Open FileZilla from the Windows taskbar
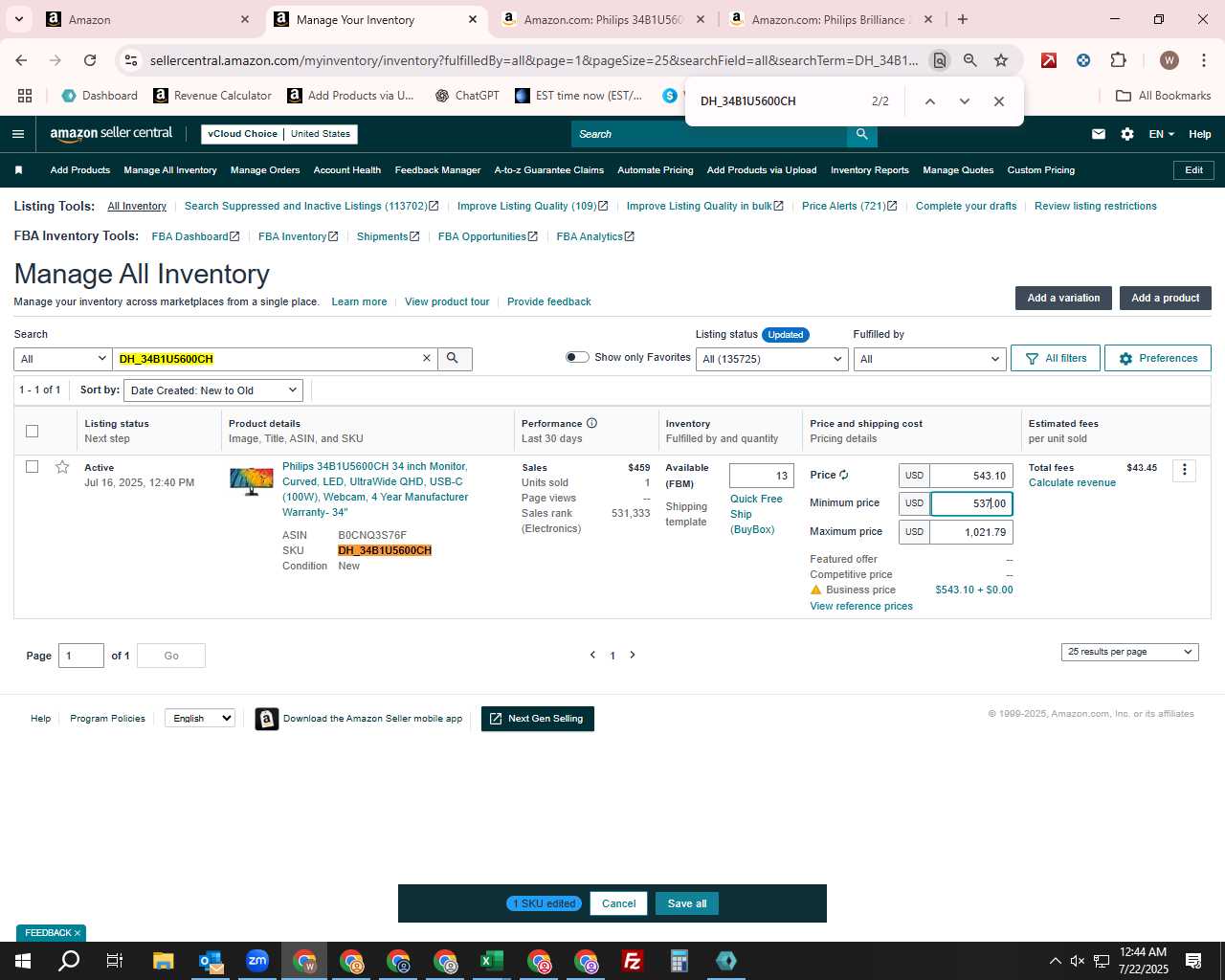This screenshot has width=1225, height=980. (x=633, y=961)
